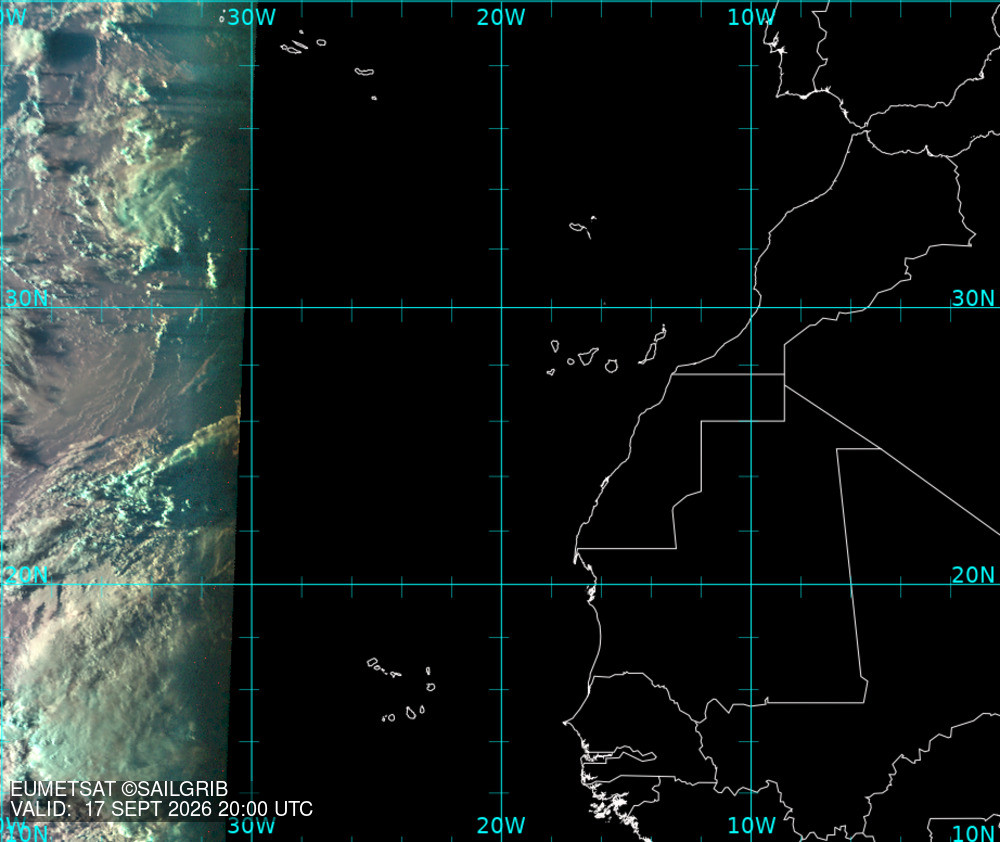
Task: Click the 30N latitude label on left edge
Action: 26,298
